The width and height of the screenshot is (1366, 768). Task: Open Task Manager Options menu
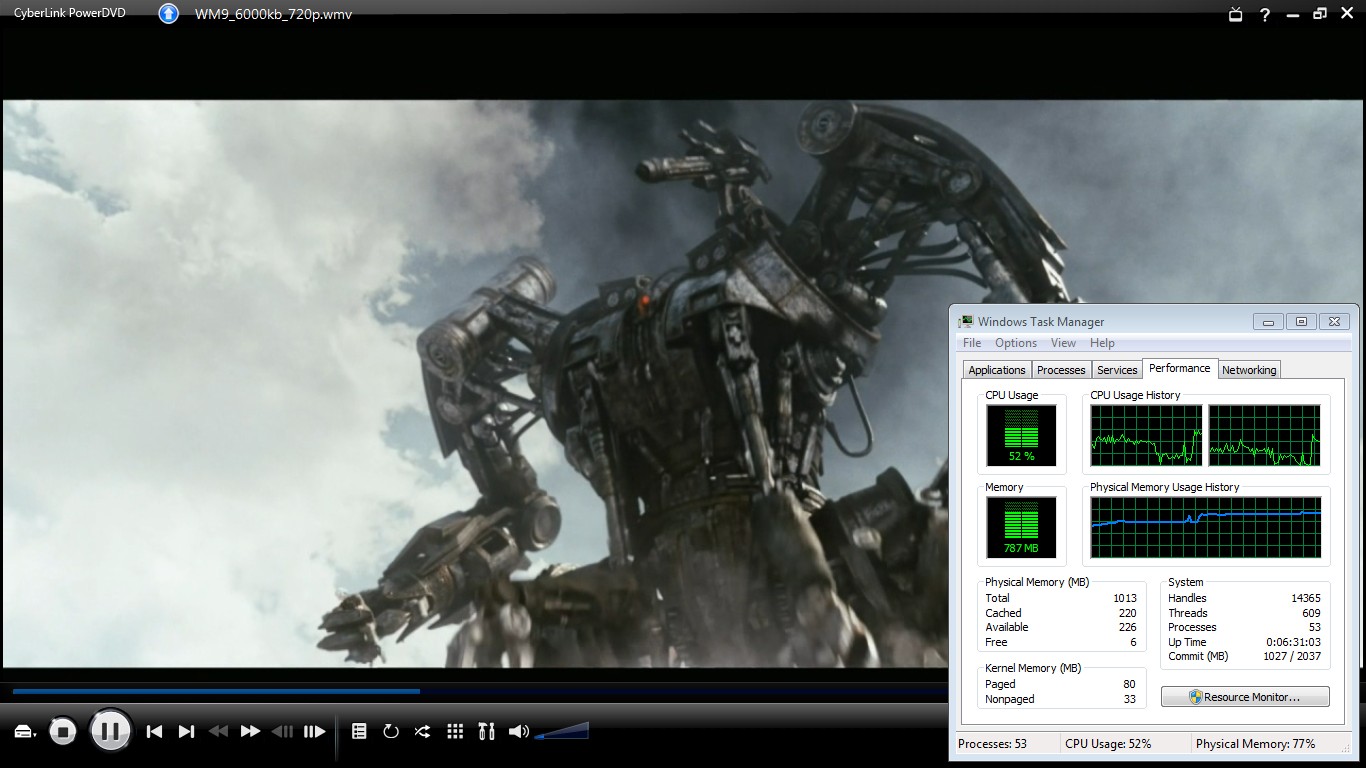pyautogui.click(x=1016, y=343)
